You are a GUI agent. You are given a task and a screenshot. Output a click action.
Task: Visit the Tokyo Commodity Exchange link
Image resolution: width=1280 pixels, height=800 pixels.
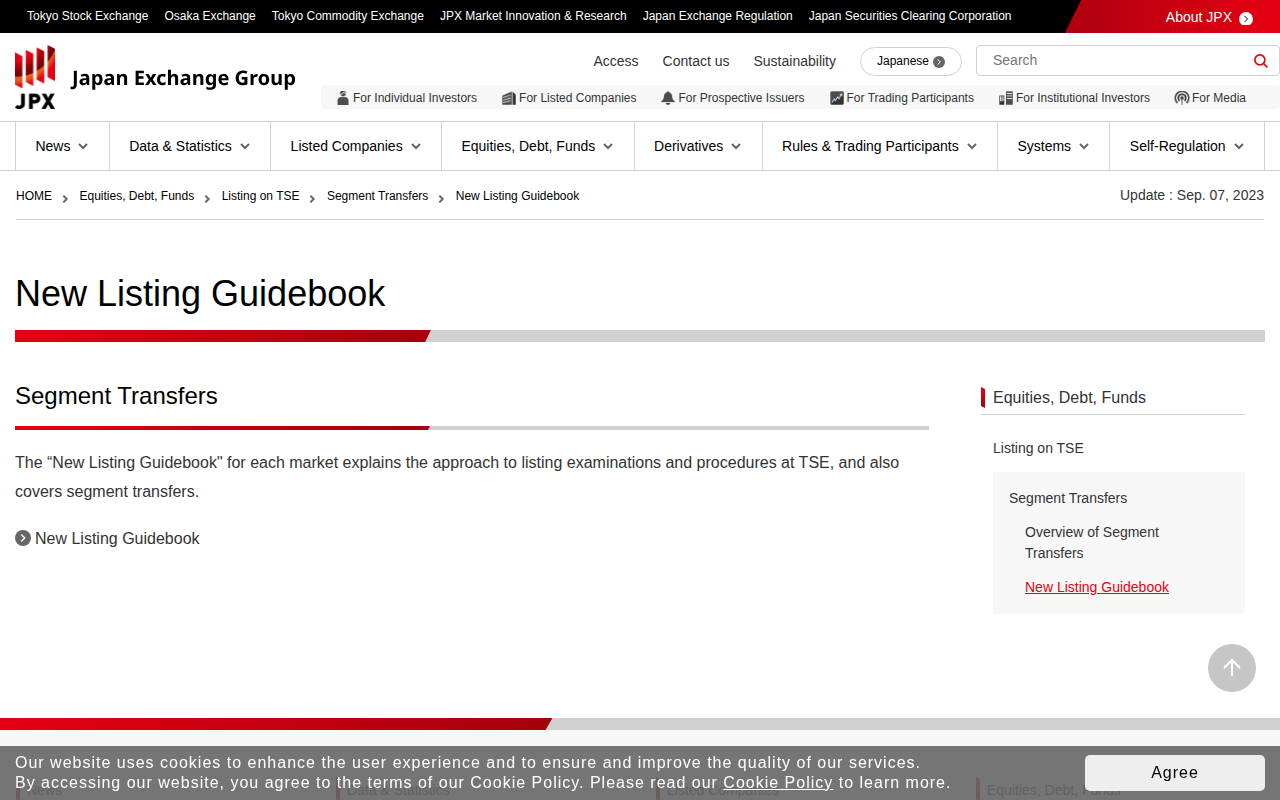click(348, 16)
